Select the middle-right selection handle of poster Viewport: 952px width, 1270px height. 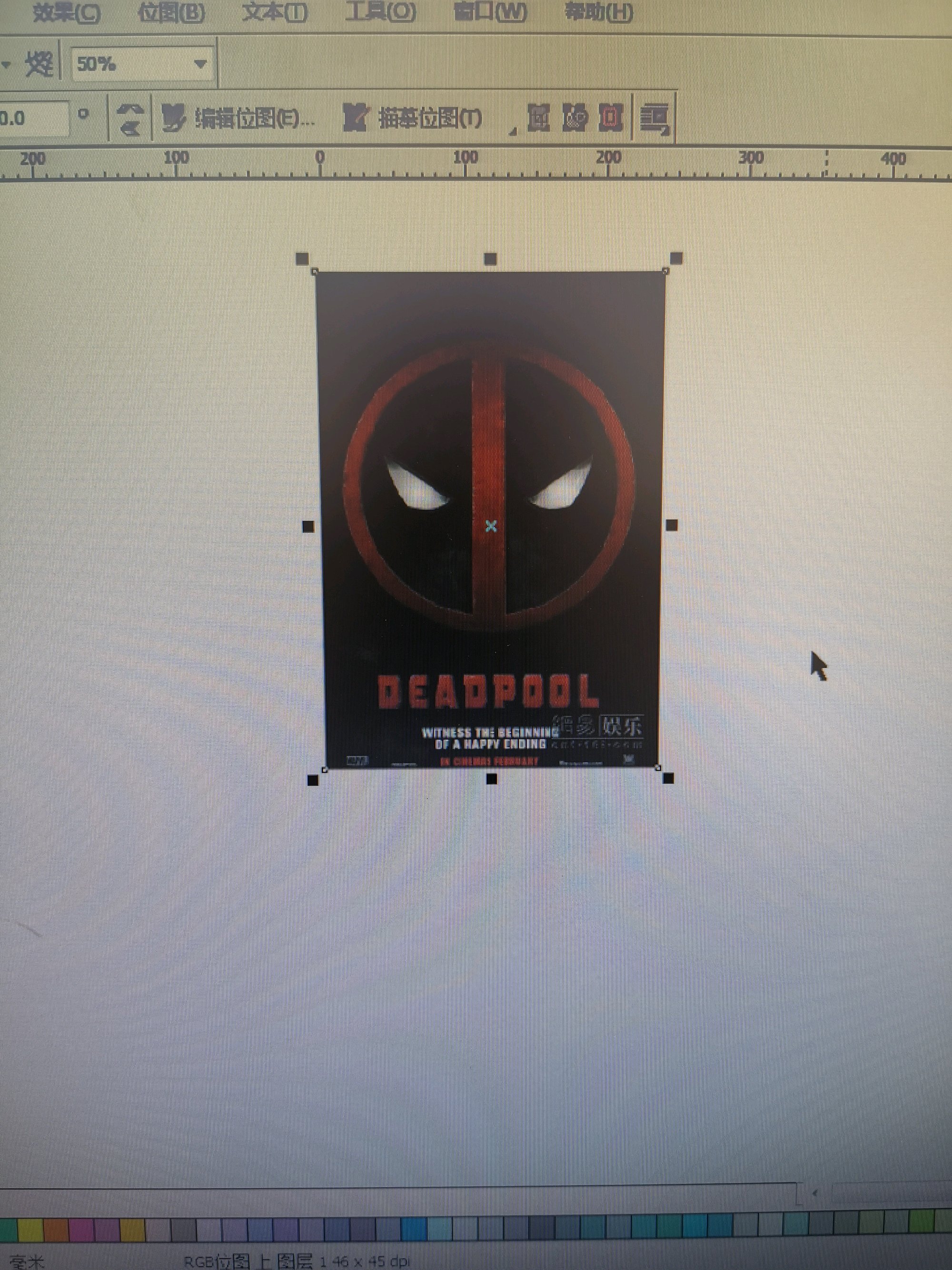coord(672,525)
